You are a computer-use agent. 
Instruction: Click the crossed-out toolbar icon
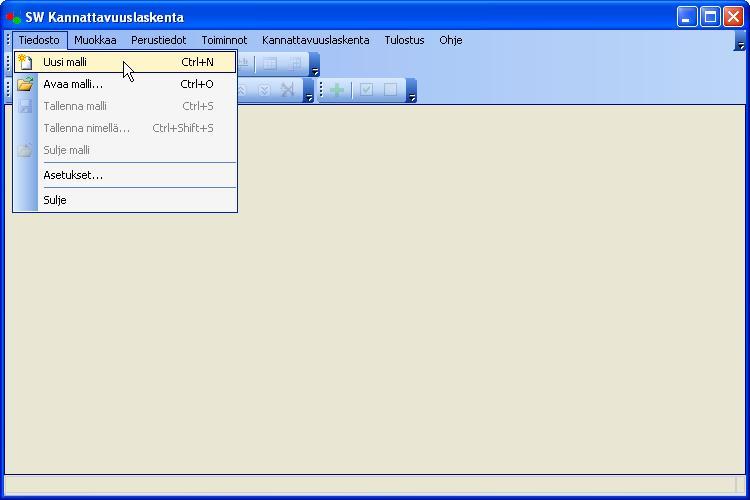(287, 89)
